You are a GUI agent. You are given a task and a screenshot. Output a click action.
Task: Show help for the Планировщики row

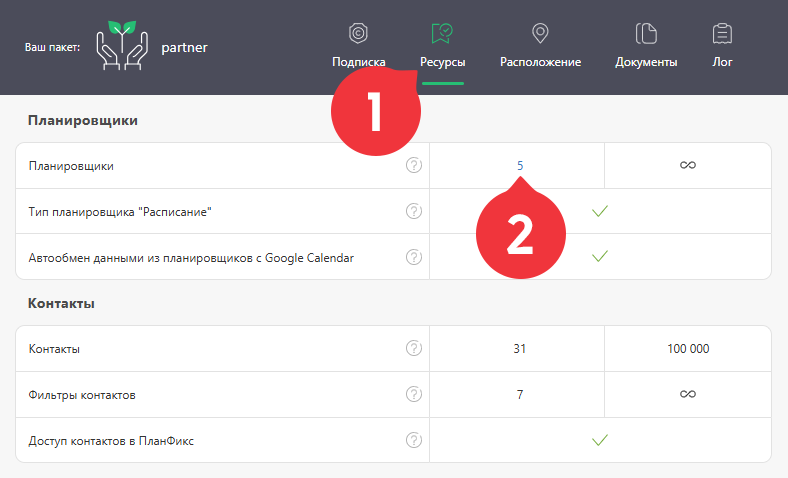pyautogui.click(x=414, y=165)
